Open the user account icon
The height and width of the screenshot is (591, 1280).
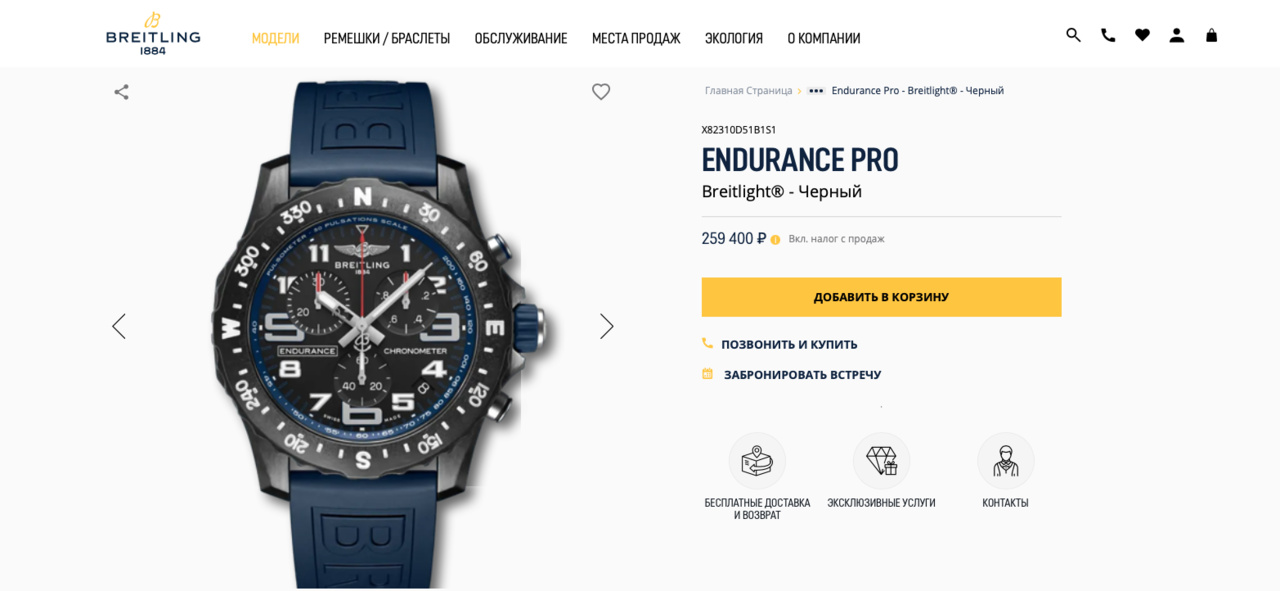1177,35
